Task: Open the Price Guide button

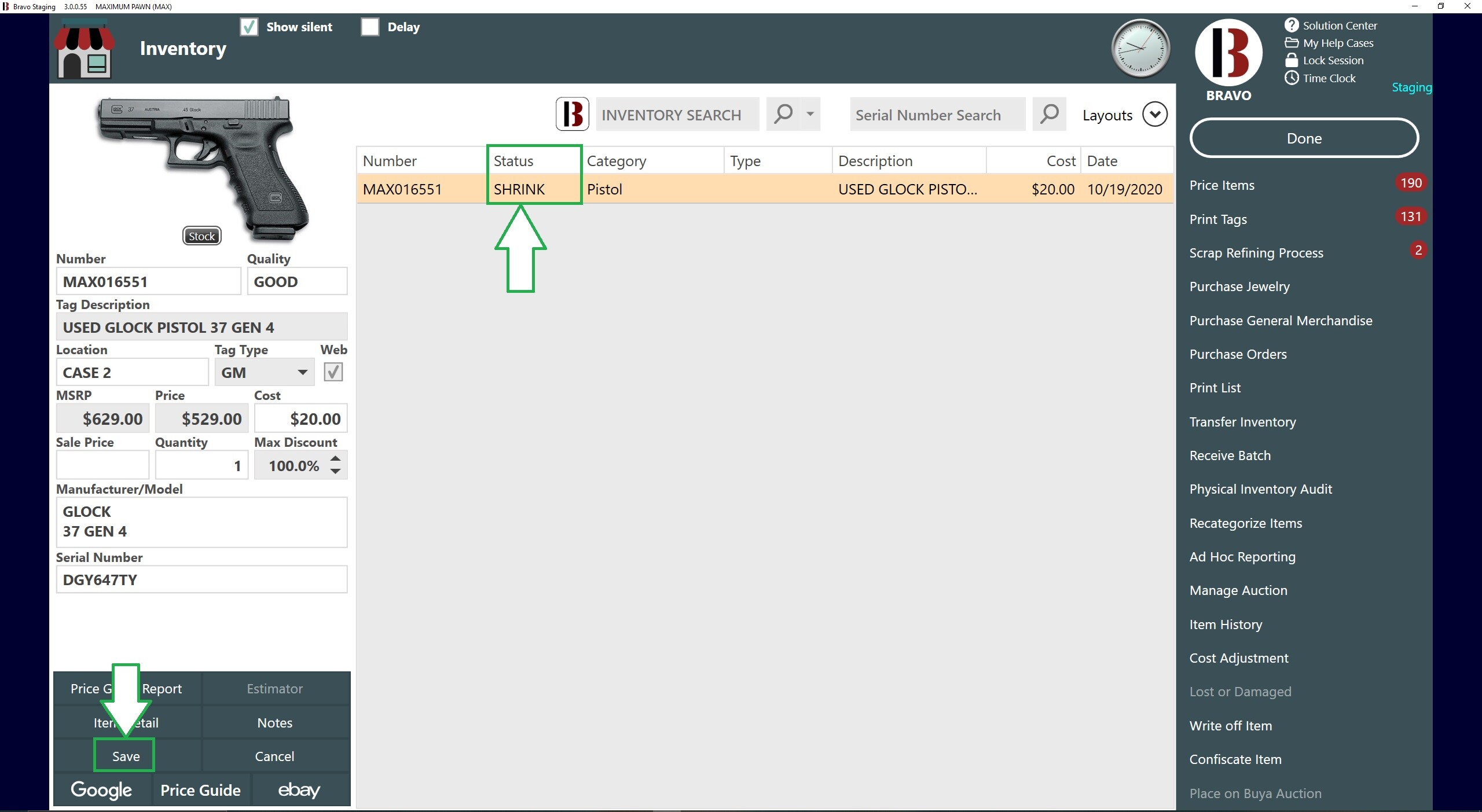Action: click(200, 790)
